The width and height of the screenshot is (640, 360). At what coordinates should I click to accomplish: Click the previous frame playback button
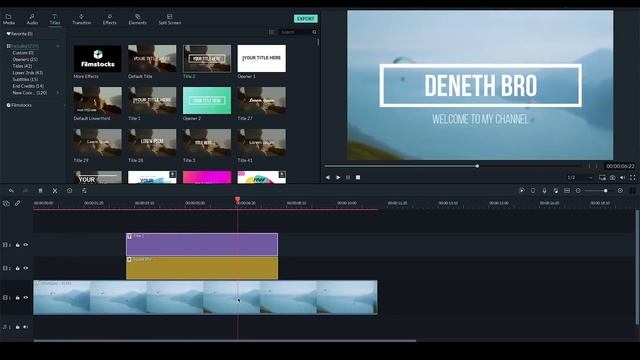click(x=327, y=177)
